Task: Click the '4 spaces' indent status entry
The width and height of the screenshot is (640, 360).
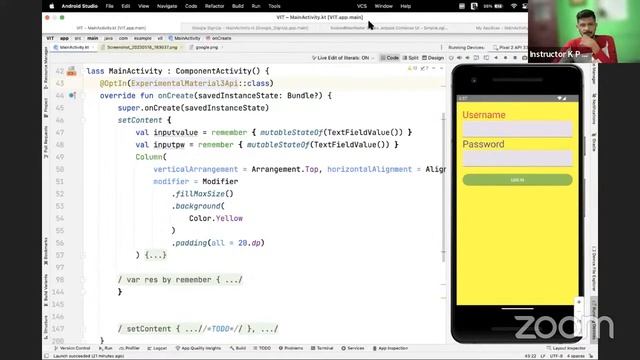Action: [x=576, y=356]
